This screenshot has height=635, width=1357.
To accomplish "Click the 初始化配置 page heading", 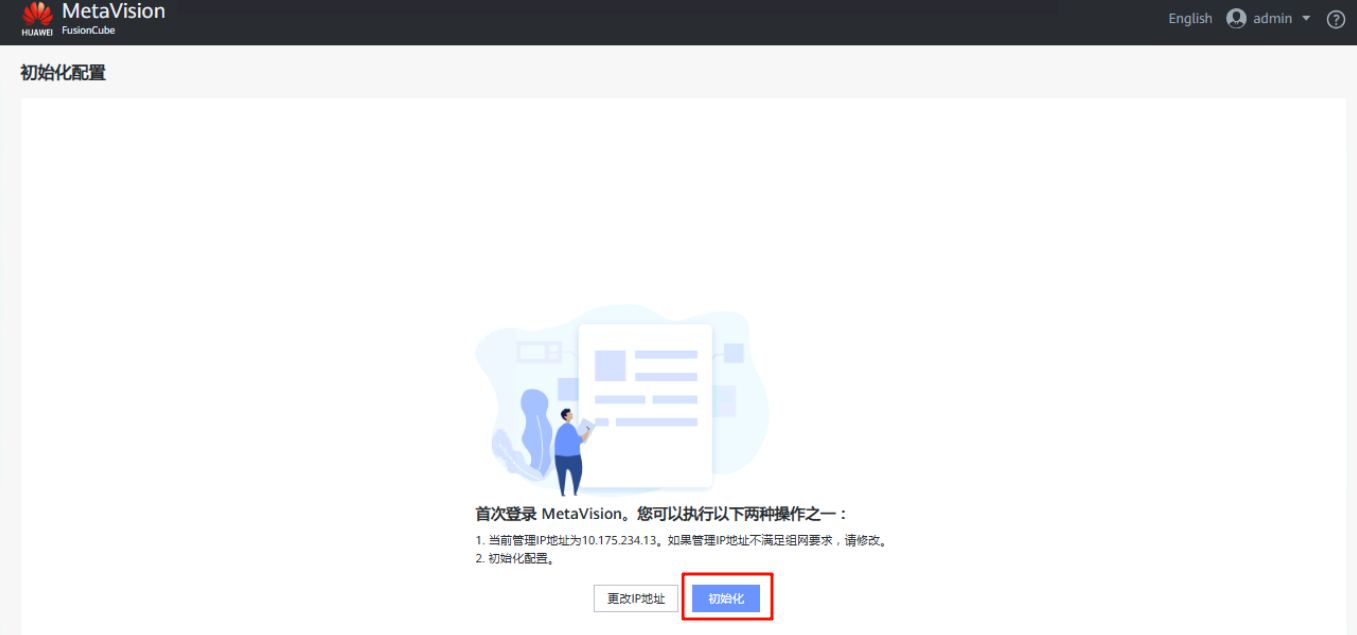I will coord(63,73).
